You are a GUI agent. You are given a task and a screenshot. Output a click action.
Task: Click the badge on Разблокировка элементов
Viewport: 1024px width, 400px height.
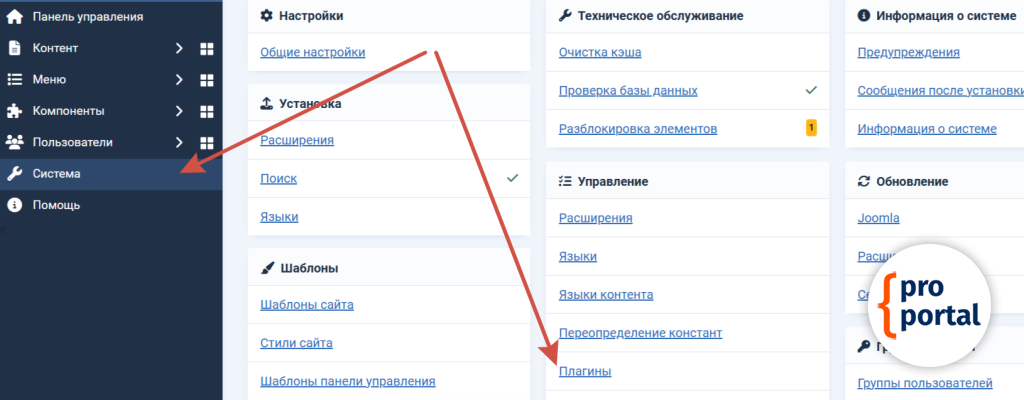(x=811, y=128)
